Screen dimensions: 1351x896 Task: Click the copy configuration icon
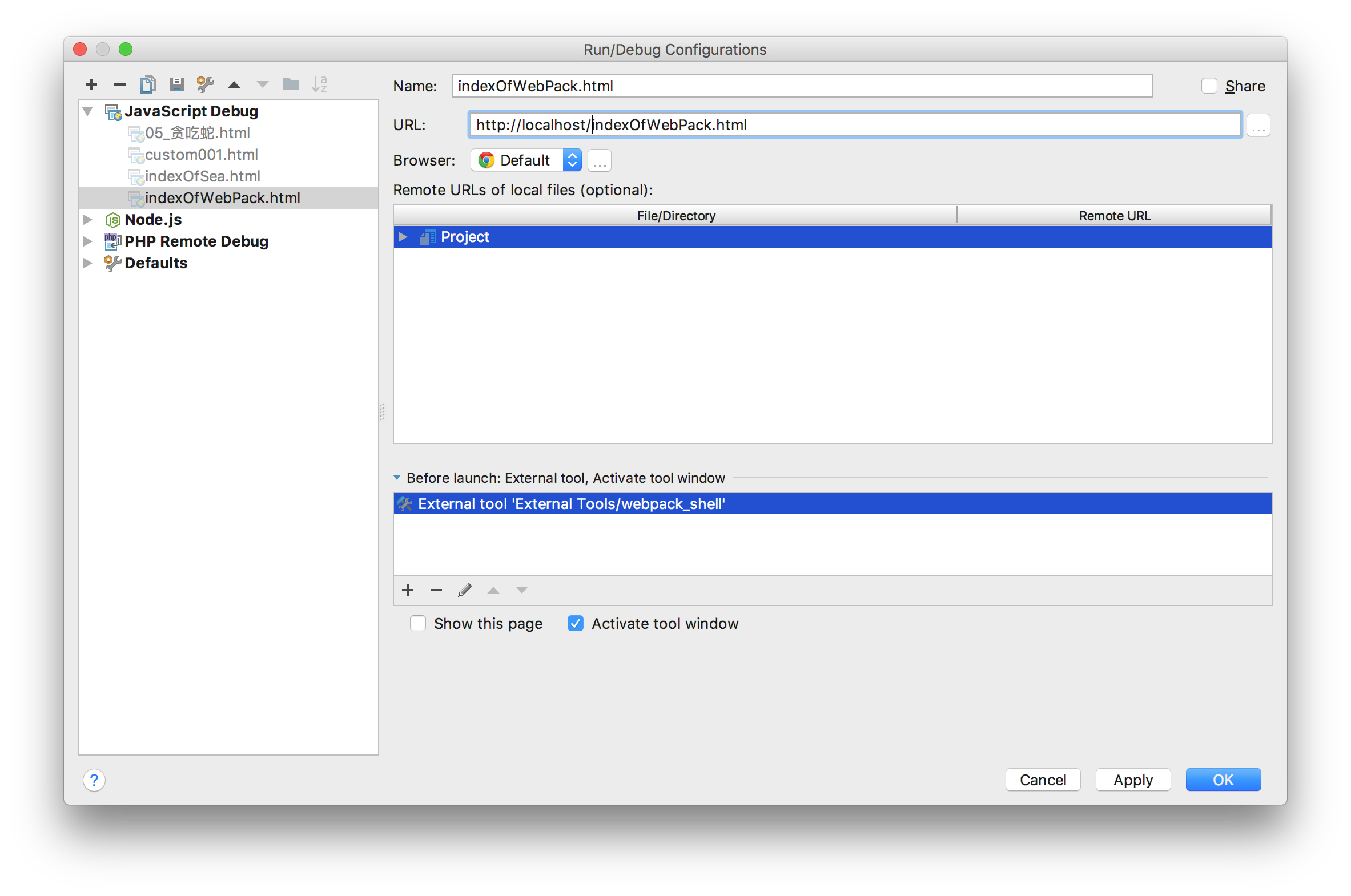[146, 84]
